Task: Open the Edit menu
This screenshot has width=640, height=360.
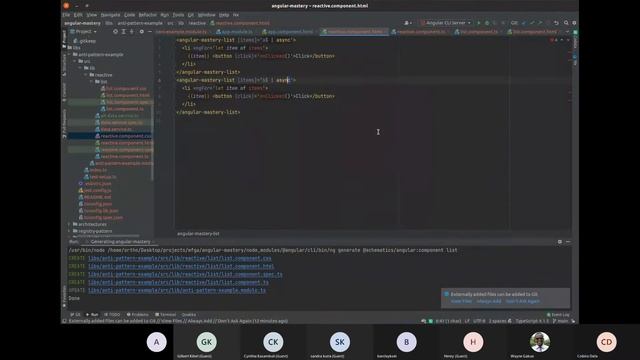Action: pyautogui.click(x=78, y=15)
